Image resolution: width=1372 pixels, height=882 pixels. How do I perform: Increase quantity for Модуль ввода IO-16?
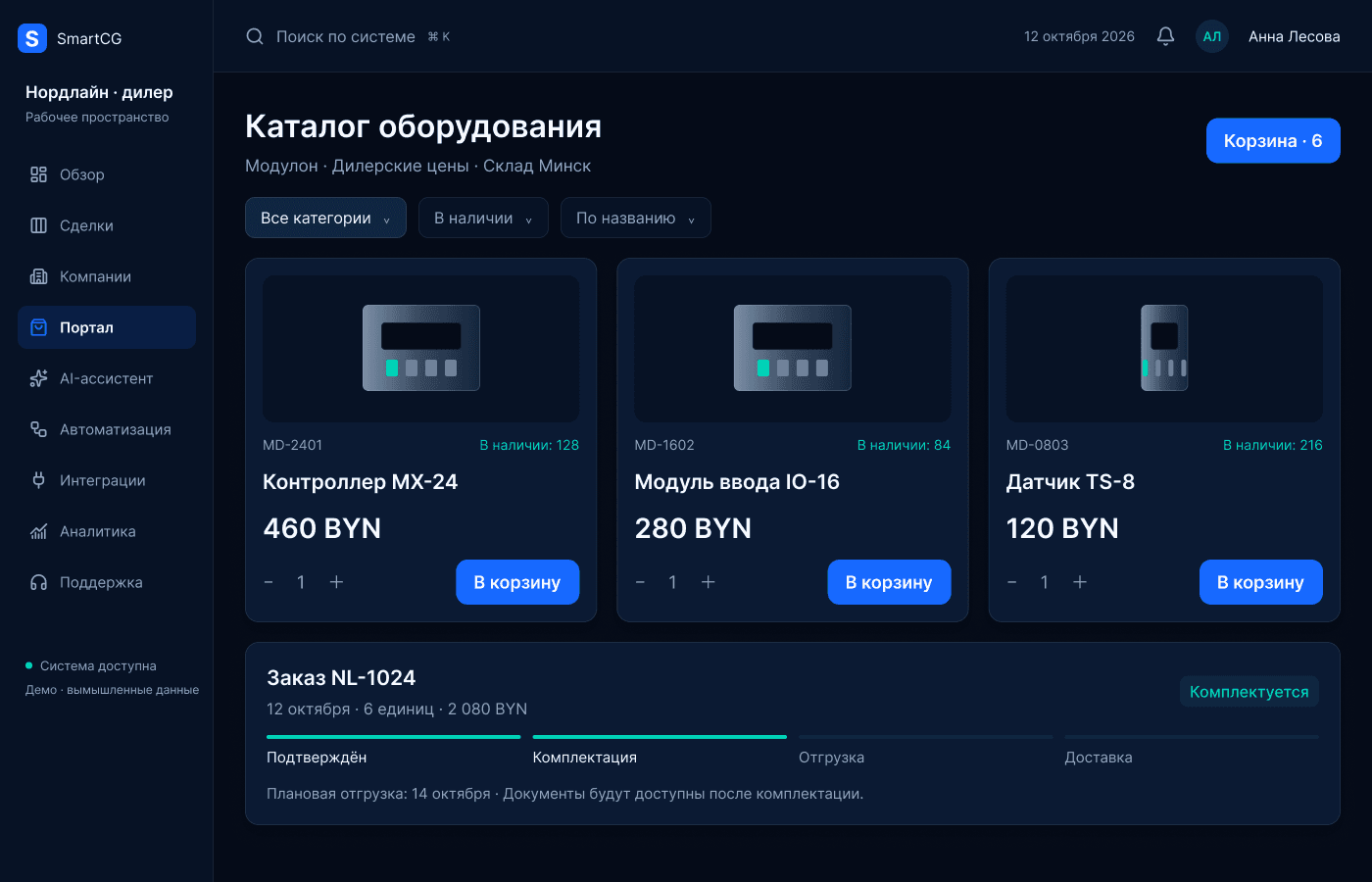point(709,582)
